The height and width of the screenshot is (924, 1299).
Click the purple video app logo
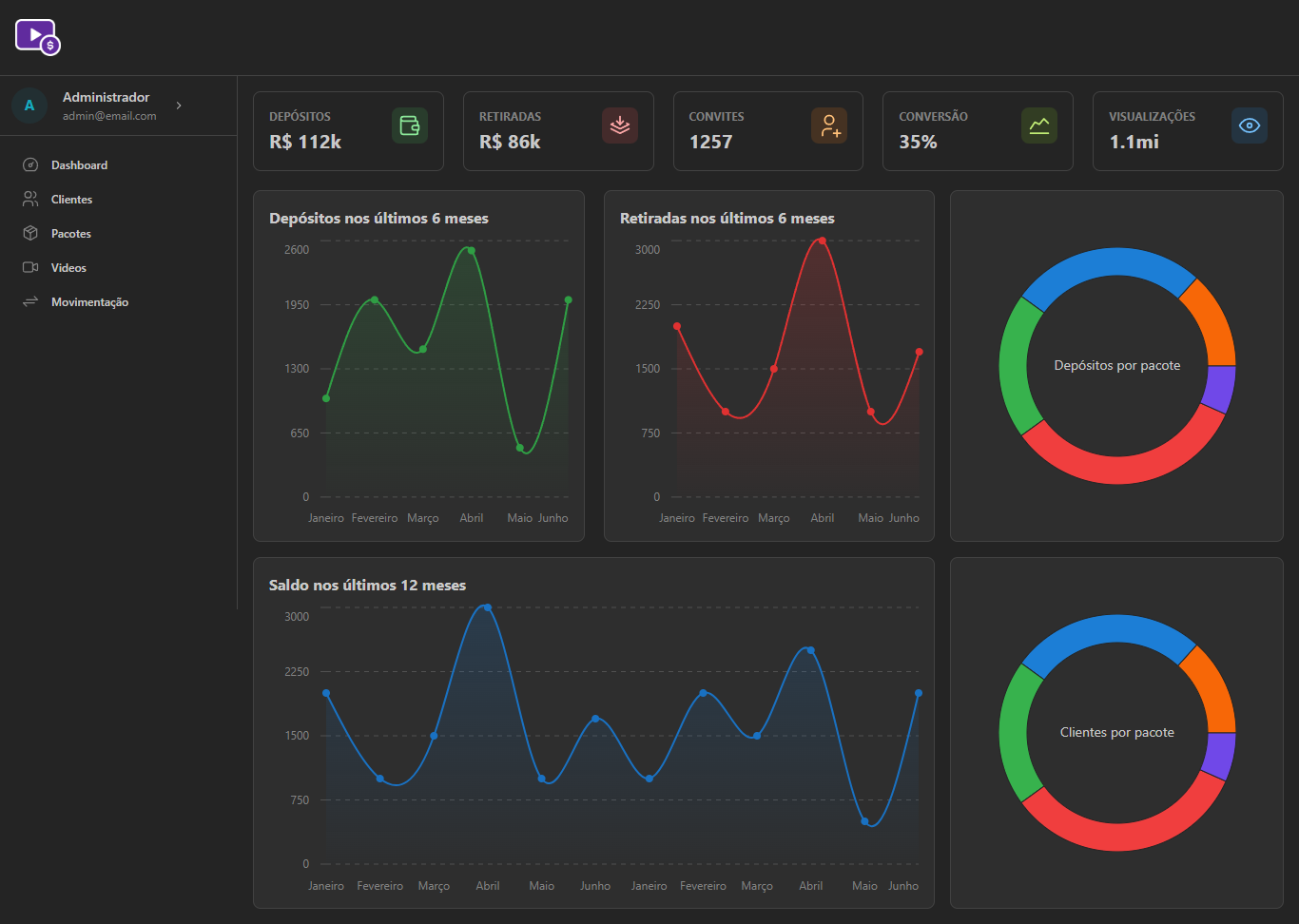pos(38,37)
